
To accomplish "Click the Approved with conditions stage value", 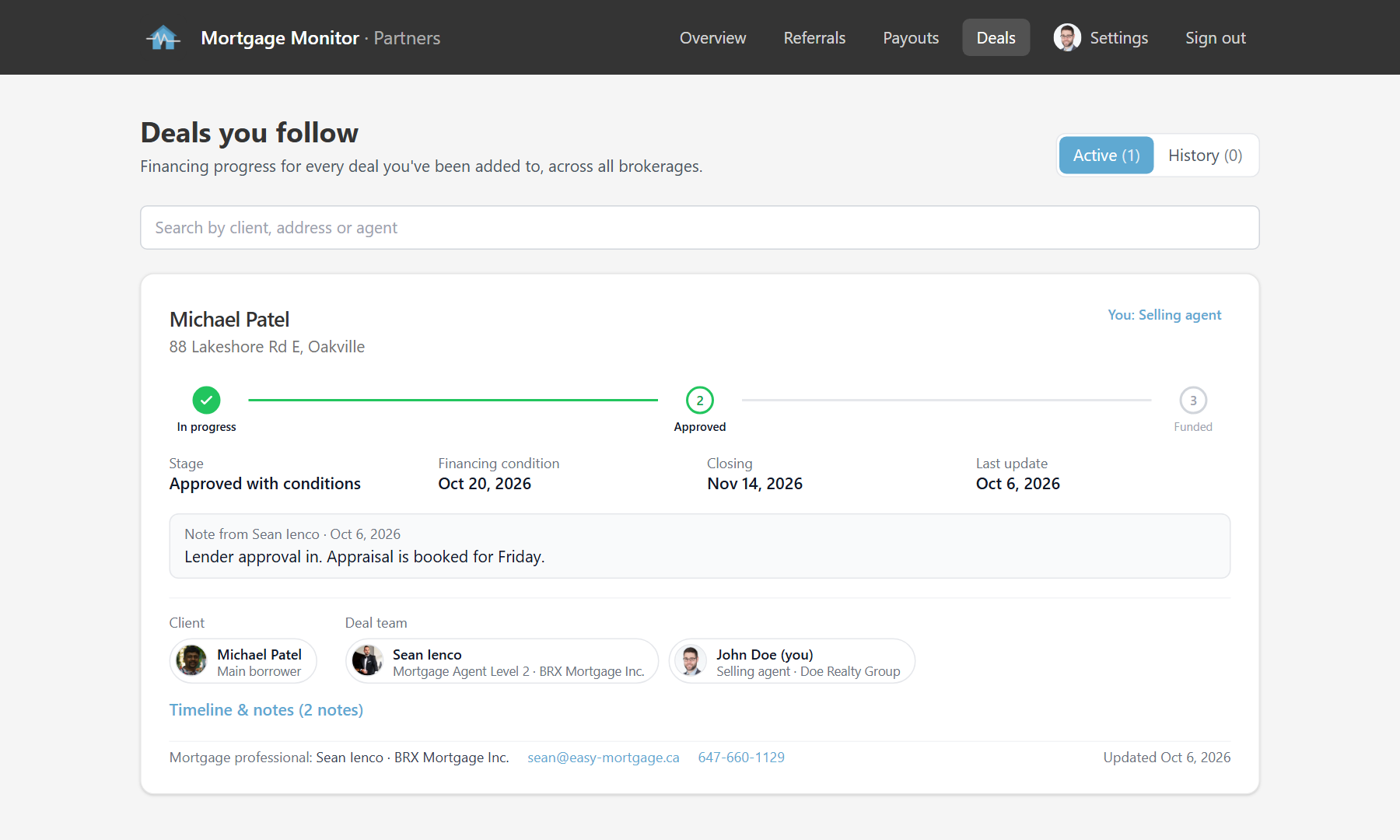I will pos(265,484).
